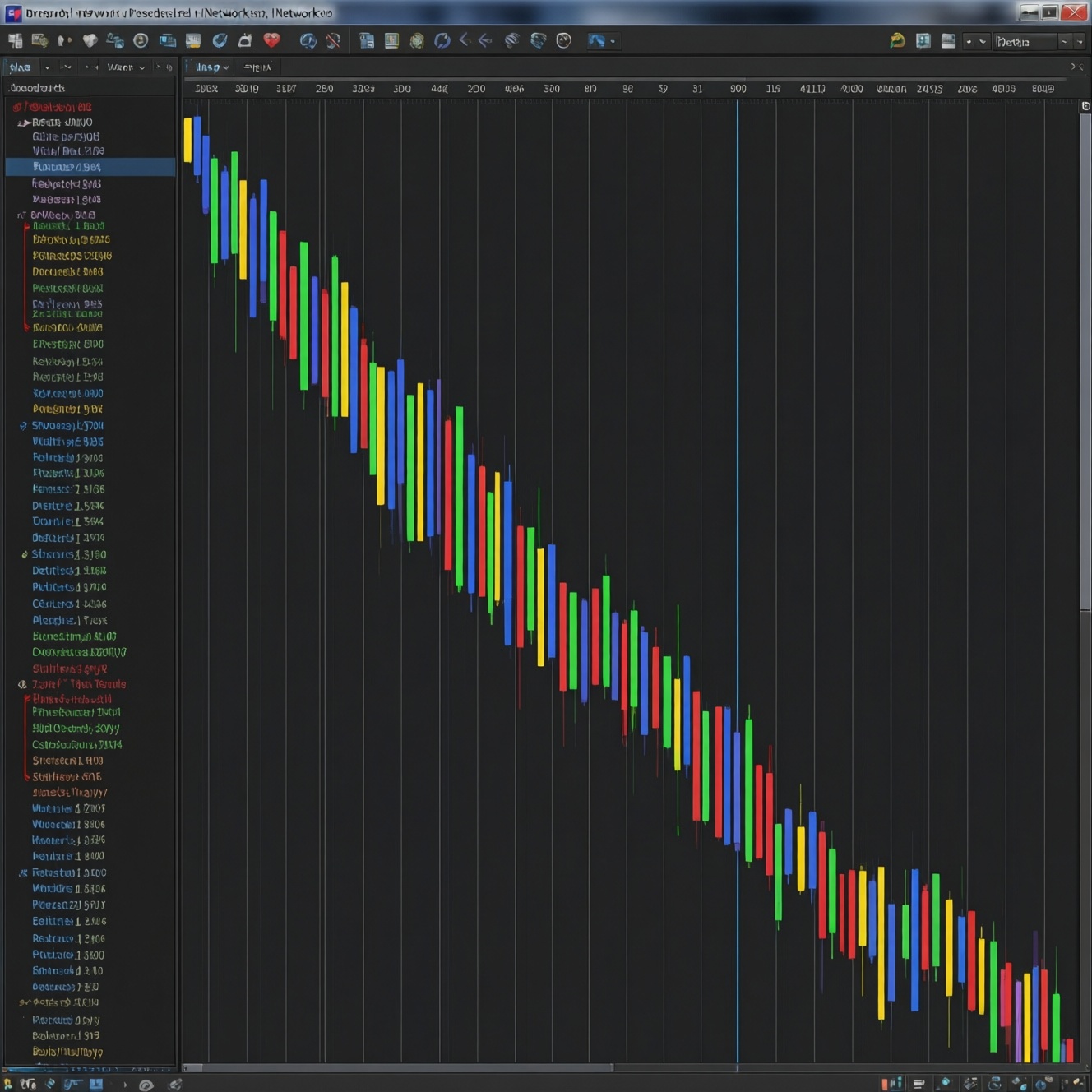Viewport: 1092px width, 1092px height.
Task: Click the left-pointing chevron toolbar icon
Action: pos(465,39)
